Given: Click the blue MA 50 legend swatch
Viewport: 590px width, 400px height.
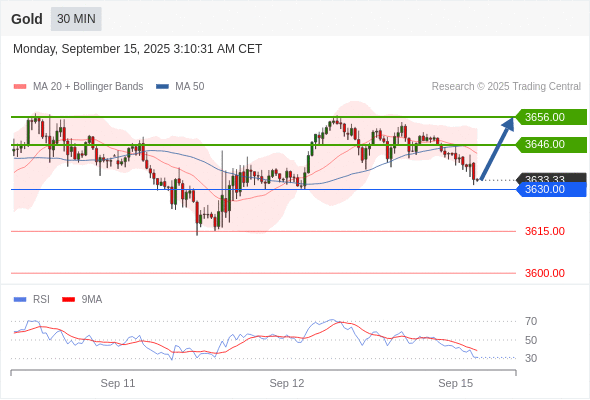Looking at the screenshot, I should [x=162, y=87].
